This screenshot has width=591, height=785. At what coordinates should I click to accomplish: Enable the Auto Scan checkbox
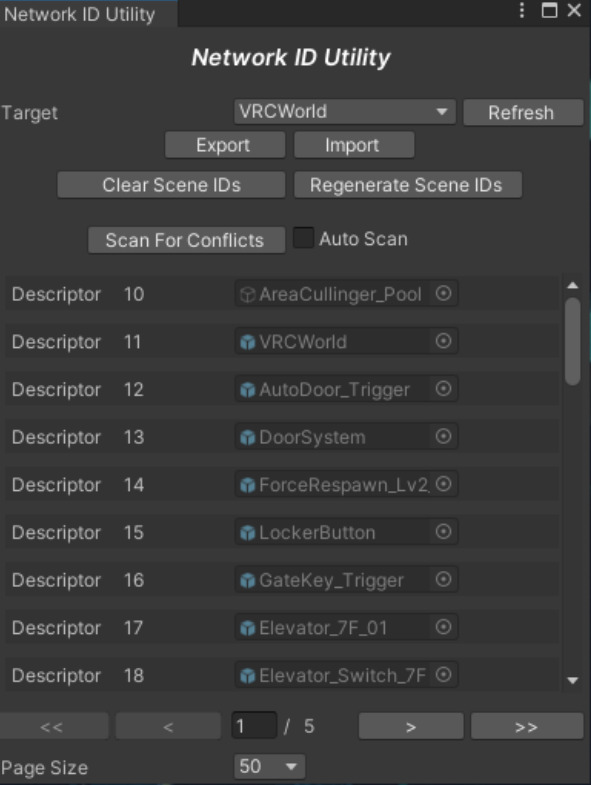303,238
